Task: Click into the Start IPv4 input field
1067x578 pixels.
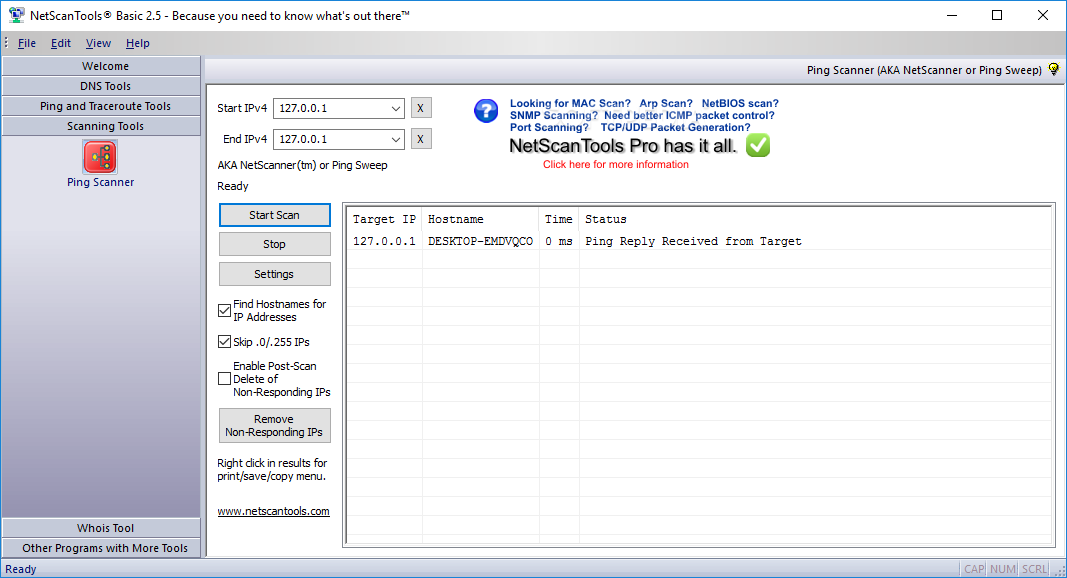Action: [331, 108]
